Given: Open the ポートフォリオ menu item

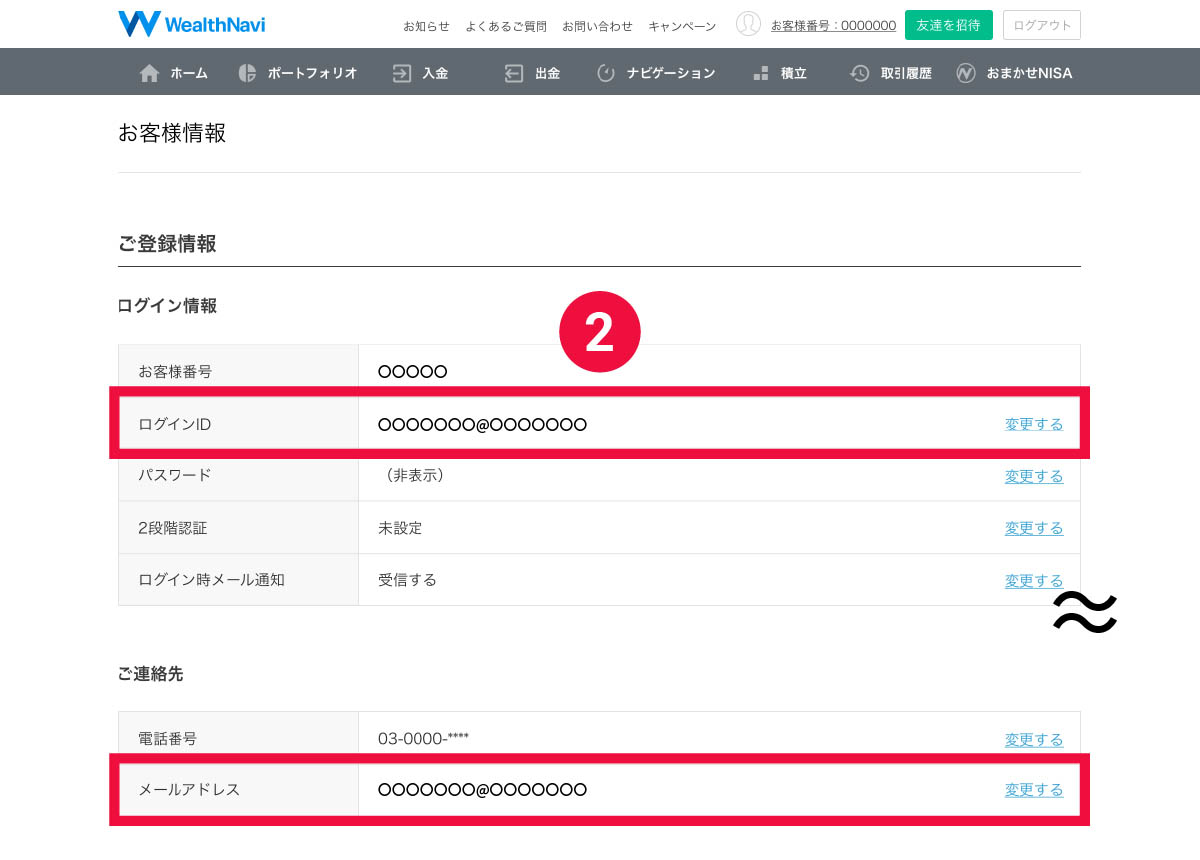Looking at the screenshot, I should (x=312, y=73).
